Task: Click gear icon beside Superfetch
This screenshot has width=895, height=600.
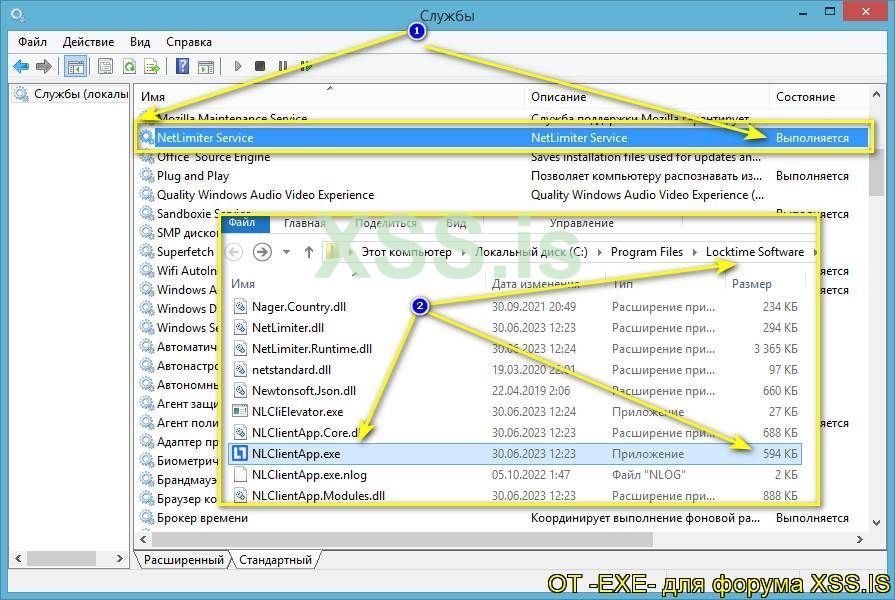Action: click(x=147, y=252)
